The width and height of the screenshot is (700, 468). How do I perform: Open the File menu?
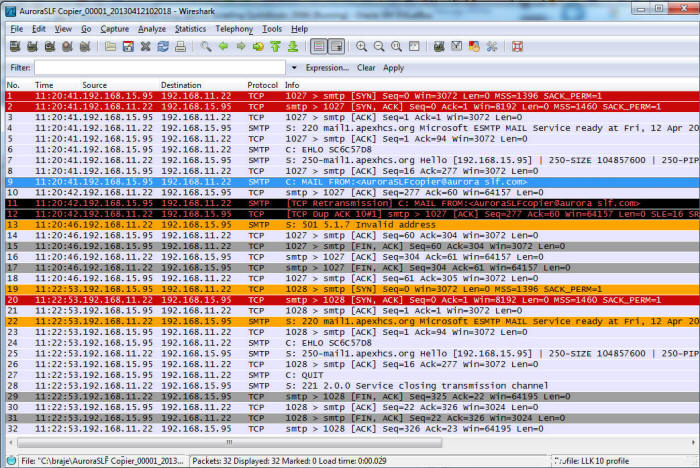(17, 29)
